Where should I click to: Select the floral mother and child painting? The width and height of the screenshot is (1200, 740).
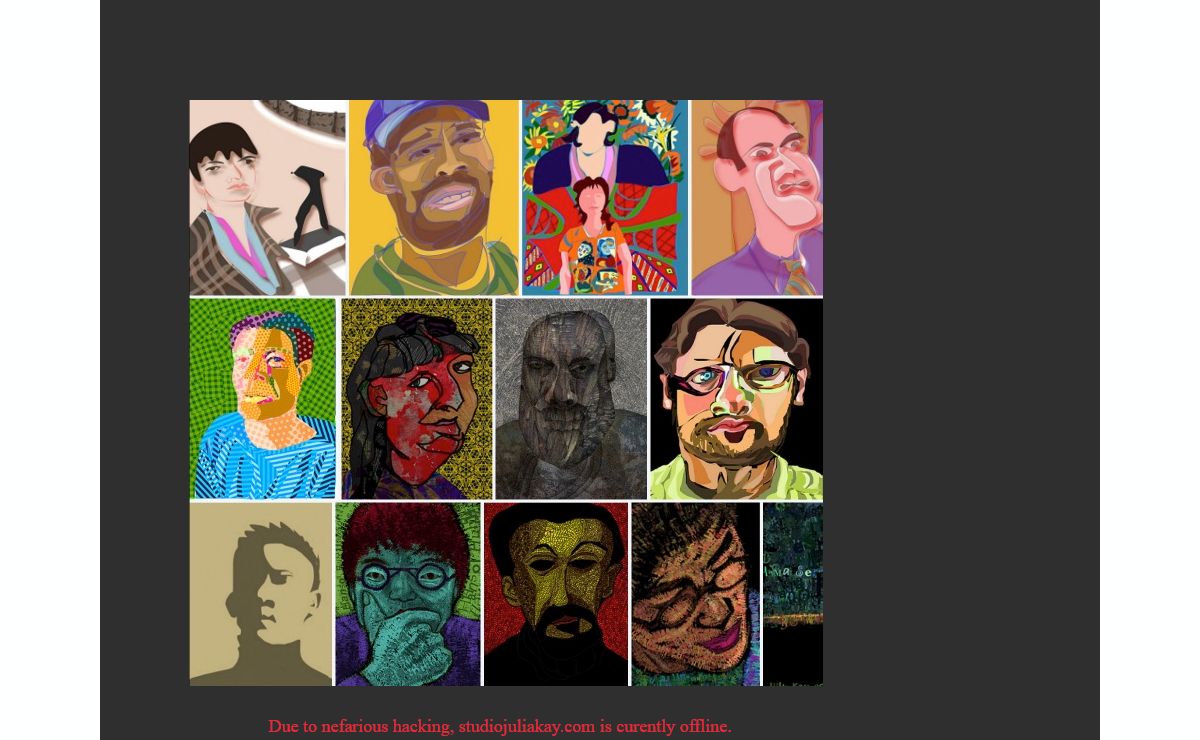[x=605, y=197]
